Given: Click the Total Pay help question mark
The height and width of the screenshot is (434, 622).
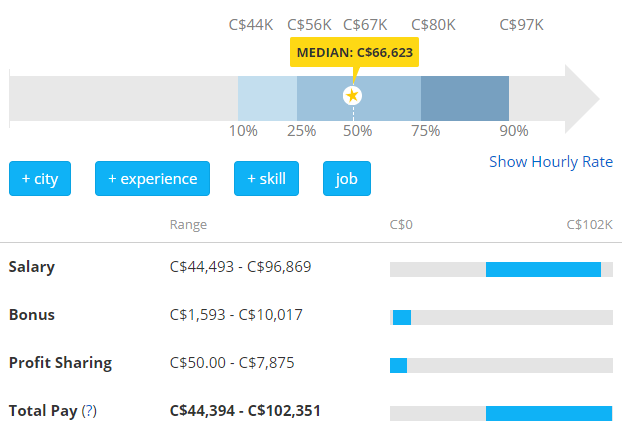Looking at the screenshot, I should (89, 411).
